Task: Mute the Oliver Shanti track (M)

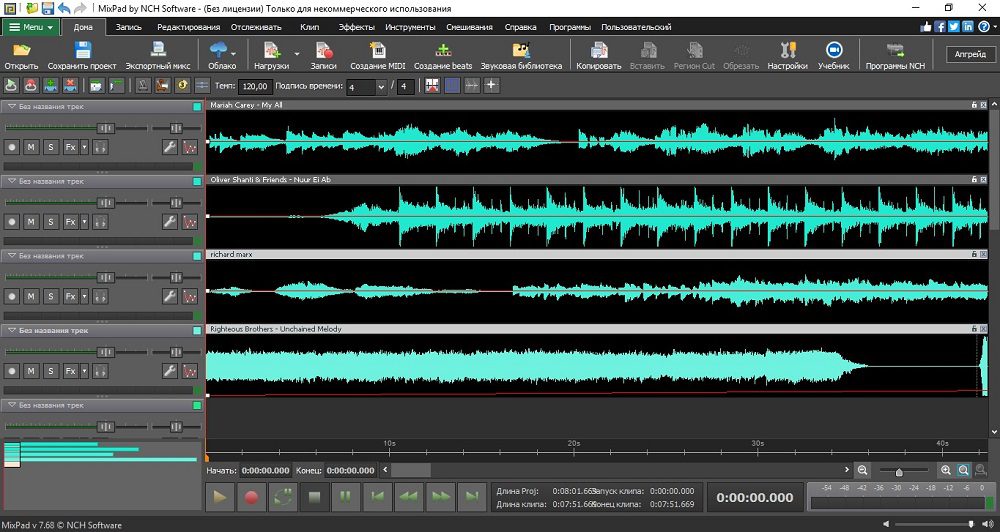Action: (x=31, y=222)
